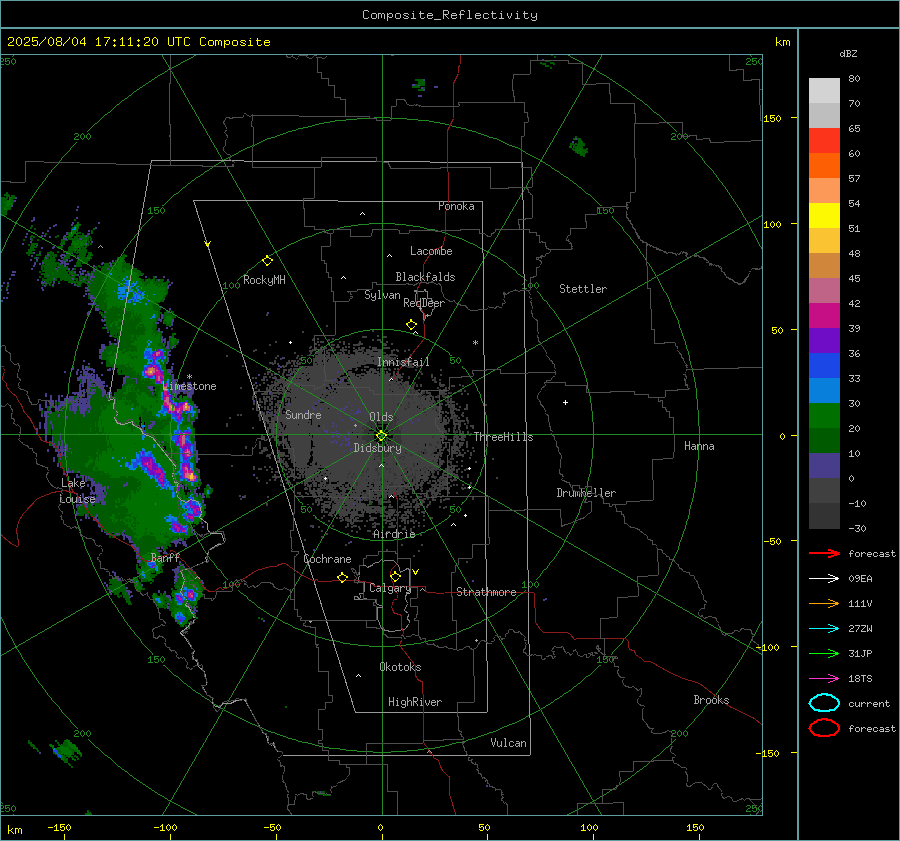Viewport: 900px width, 841px height.
Task: Click the Lake Louise label
Action: click(77, 491)
